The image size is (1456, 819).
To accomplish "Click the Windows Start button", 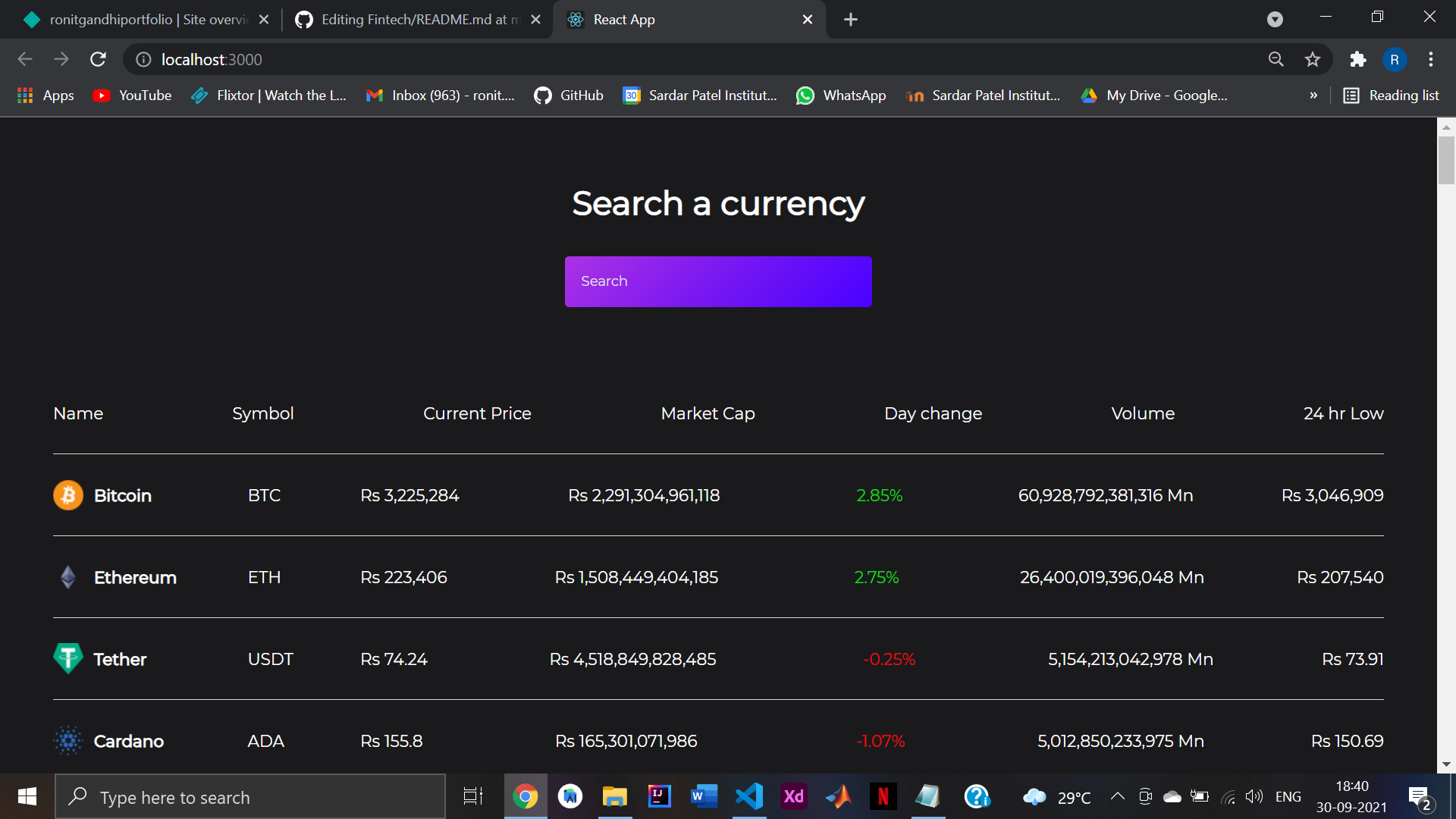I will click(x=27, y=796).
